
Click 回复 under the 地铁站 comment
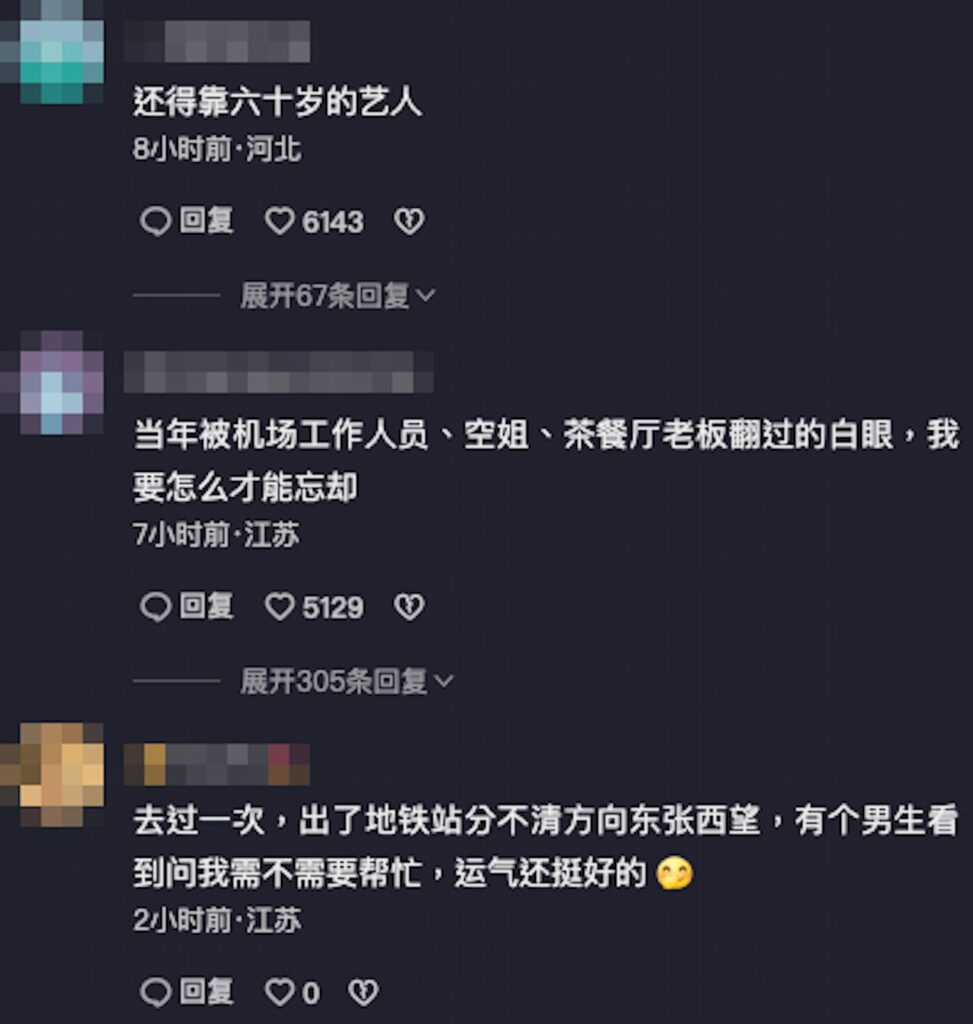click(x=206, y=991)
